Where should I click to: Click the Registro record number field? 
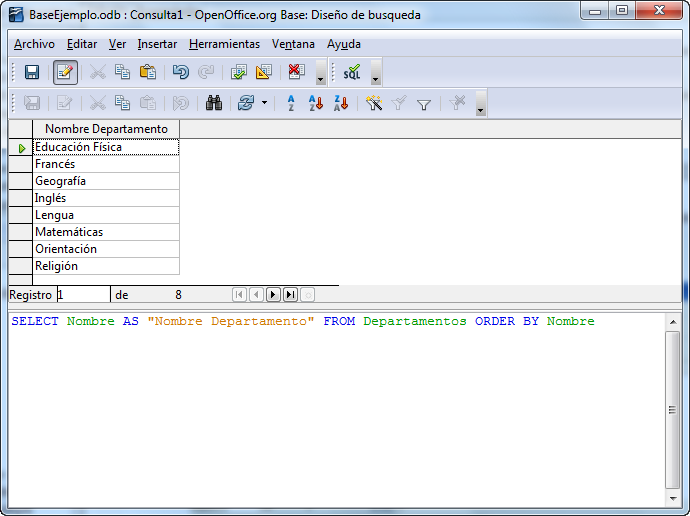click(84, 294)
